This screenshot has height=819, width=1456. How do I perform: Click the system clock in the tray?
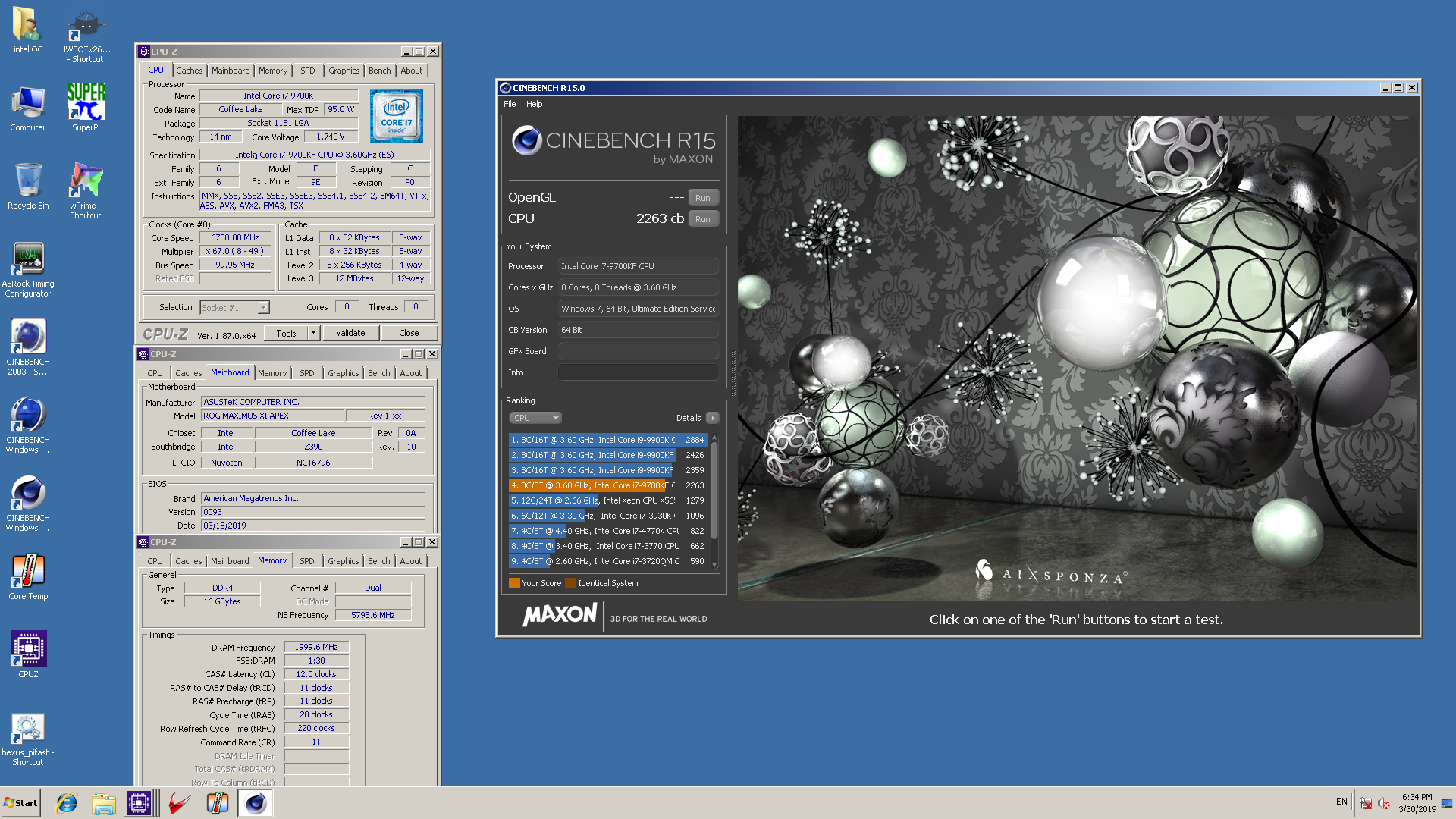tap(1417, 803)
